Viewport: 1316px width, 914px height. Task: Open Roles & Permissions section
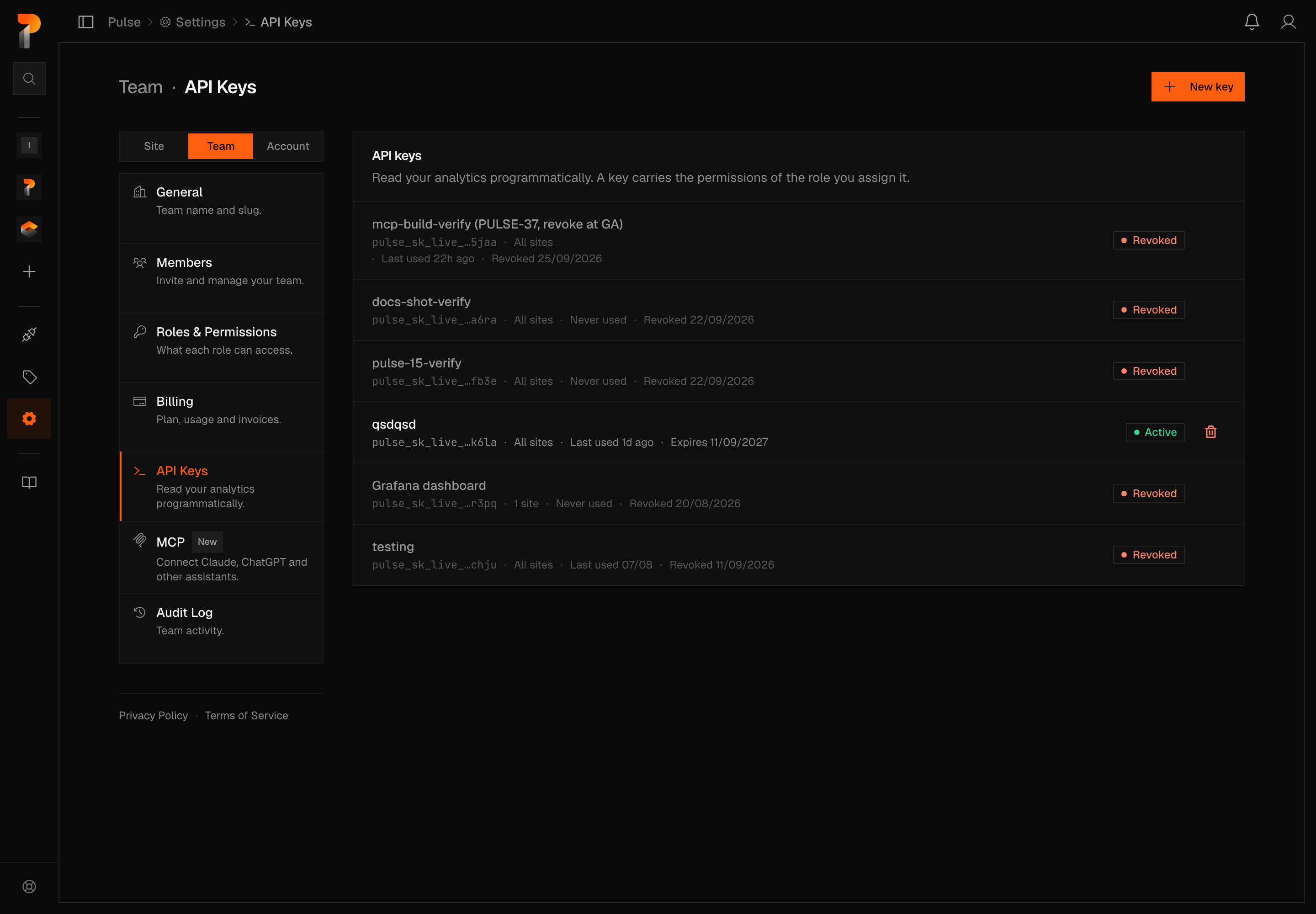pyautogui.click(x=221, y=348)
